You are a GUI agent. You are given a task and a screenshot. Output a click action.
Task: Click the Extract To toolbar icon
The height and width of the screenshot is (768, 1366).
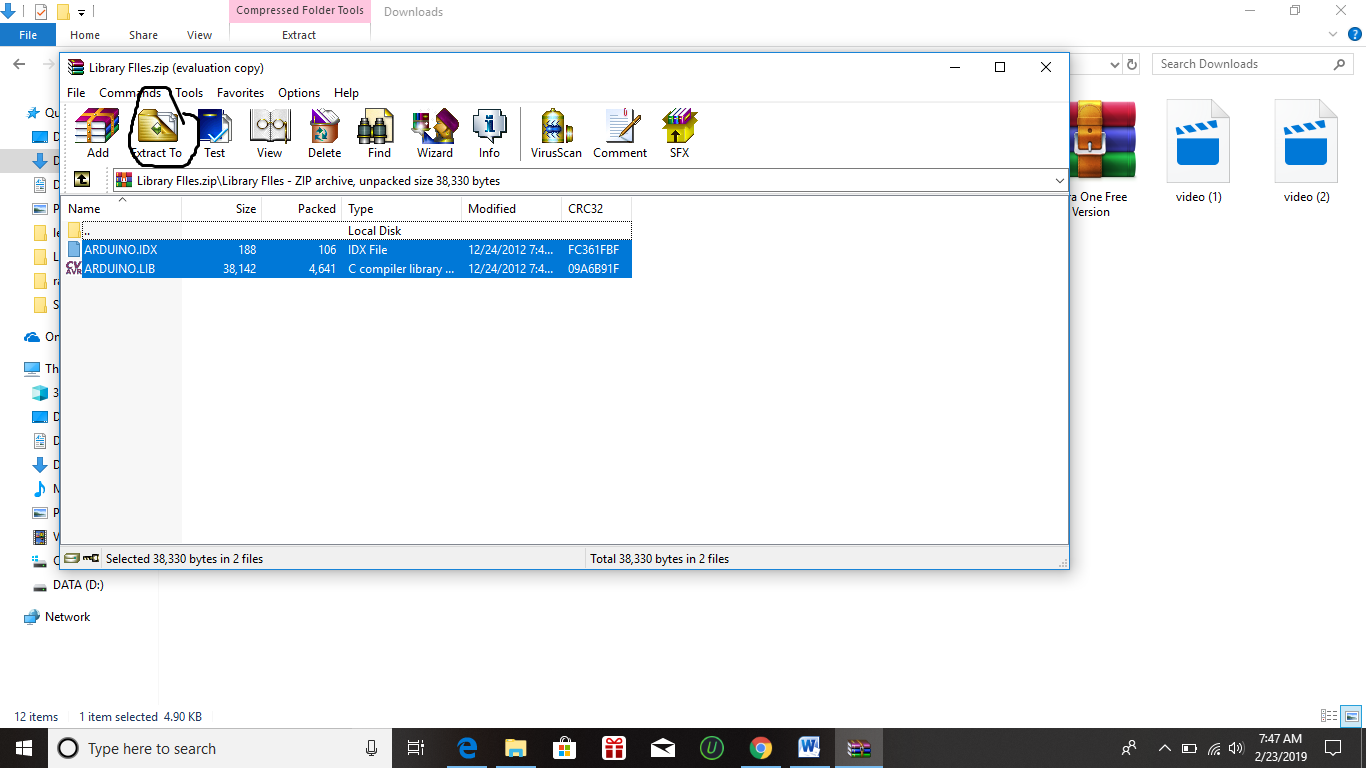(x=157, y=133)
